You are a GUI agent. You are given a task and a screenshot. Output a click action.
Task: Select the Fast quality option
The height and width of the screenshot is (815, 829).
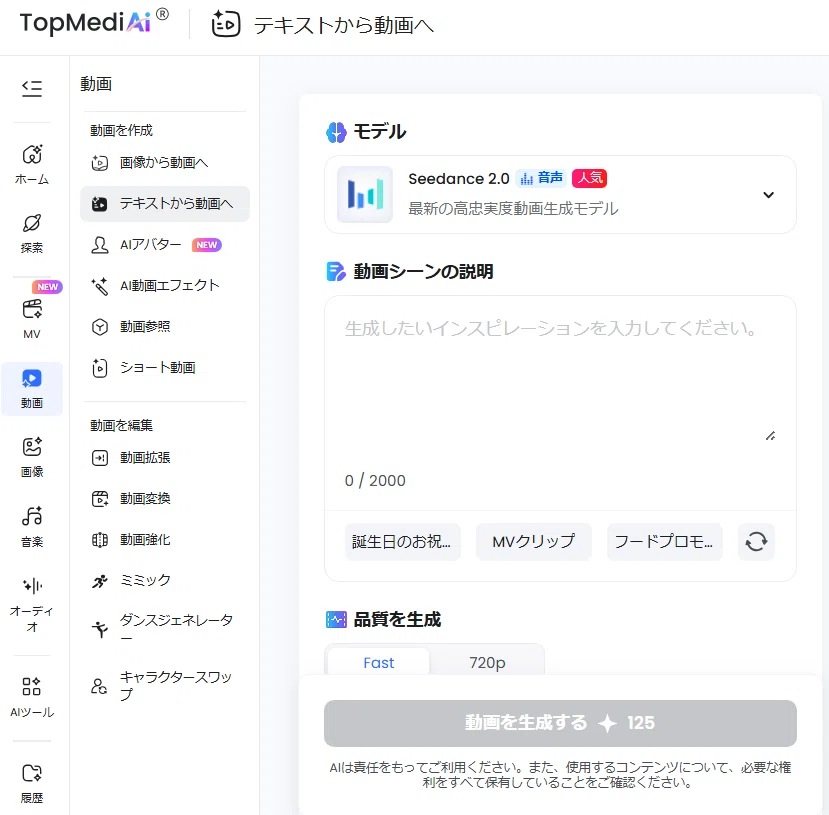(379, 662)
